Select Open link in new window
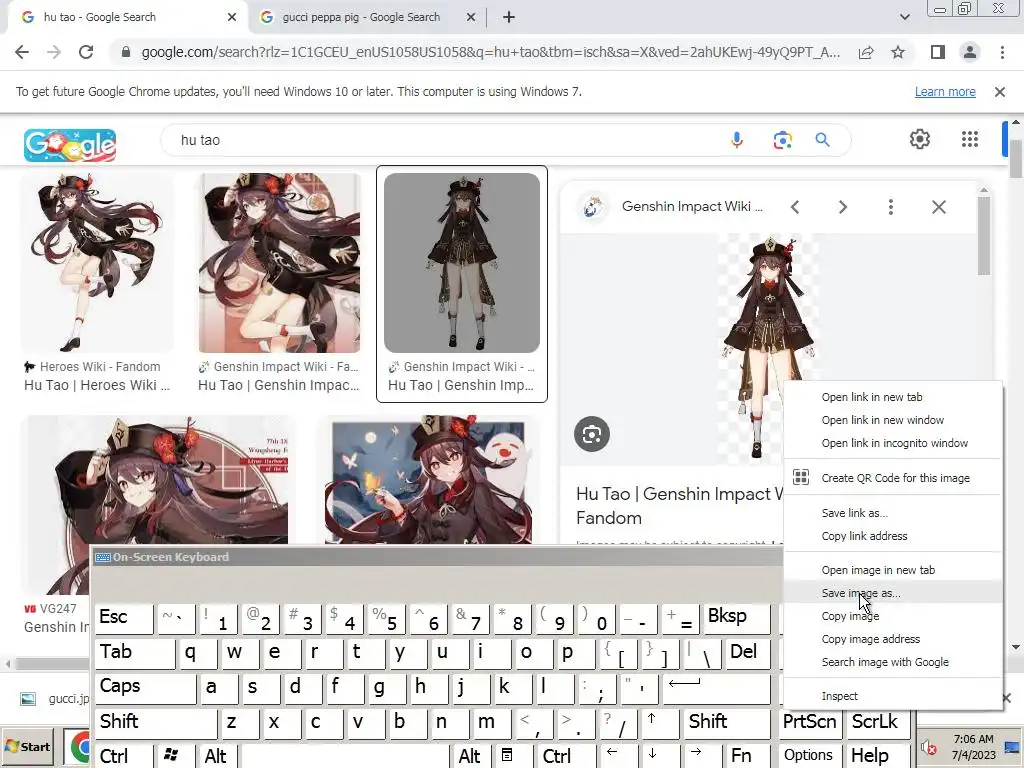1024x768 pixels. coord(882,420)
